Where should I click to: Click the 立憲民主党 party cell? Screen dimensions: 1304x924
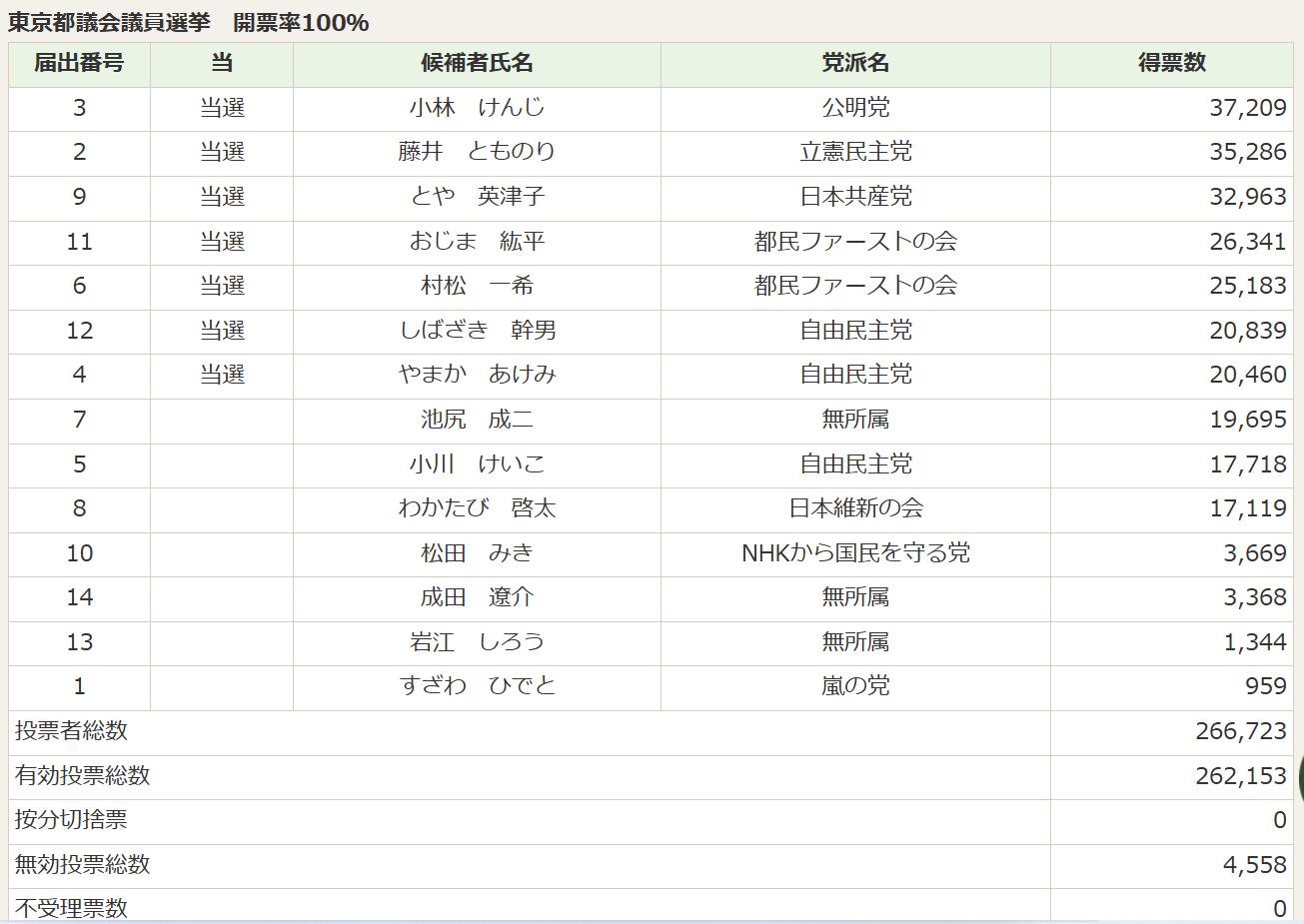[855, 152]
